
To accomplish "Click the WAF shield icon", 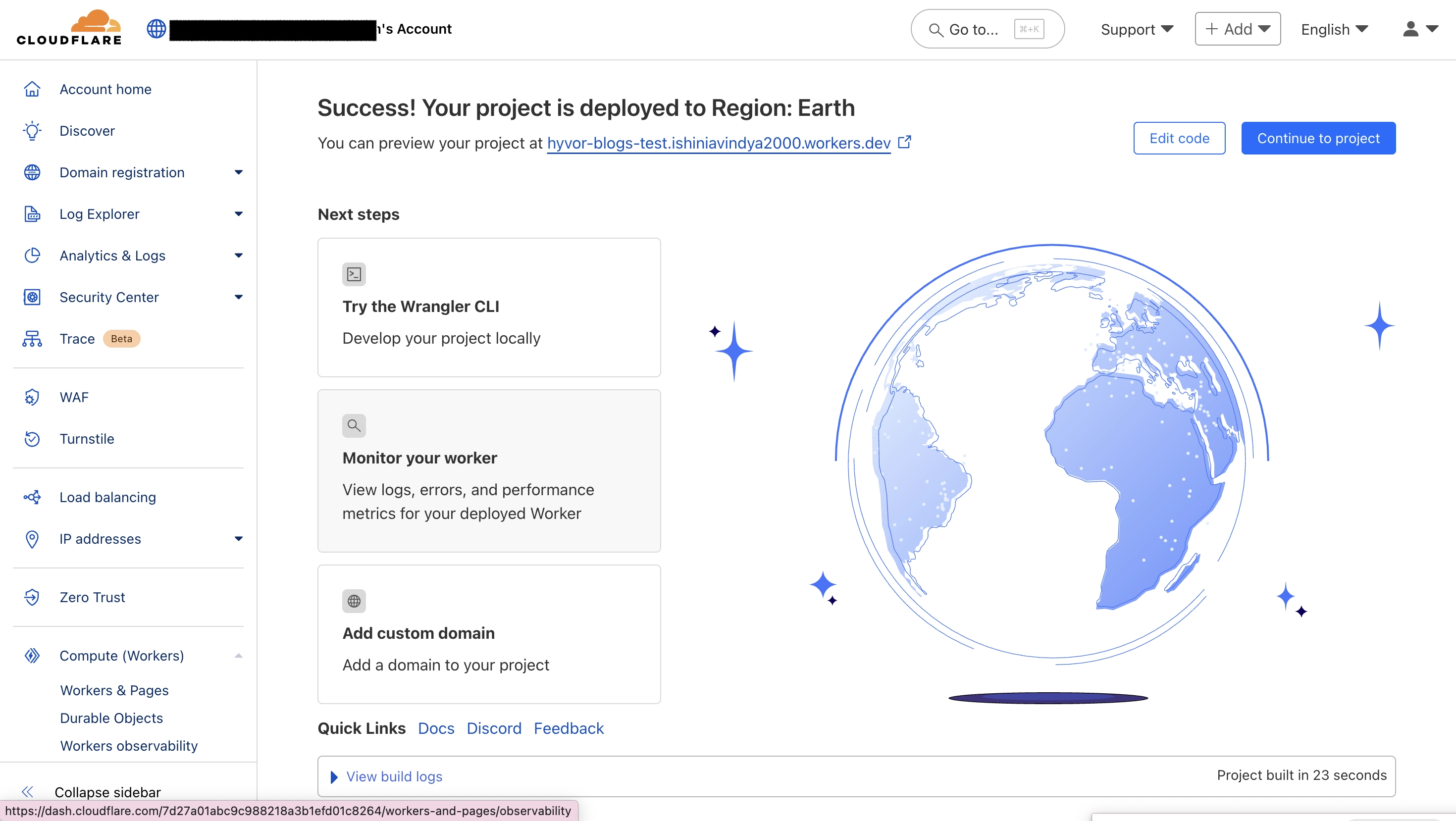I will coord(32,397).
